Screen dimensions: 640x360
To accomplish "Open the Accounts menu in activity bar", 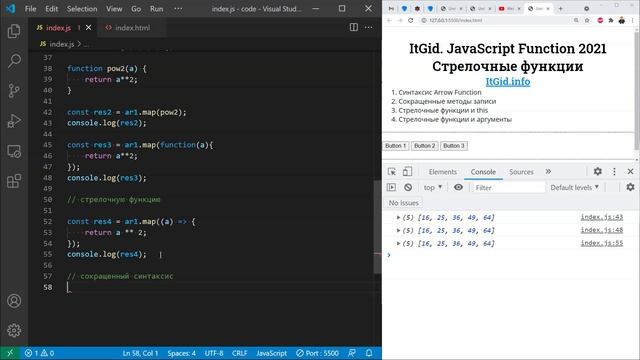I will 14,301.
